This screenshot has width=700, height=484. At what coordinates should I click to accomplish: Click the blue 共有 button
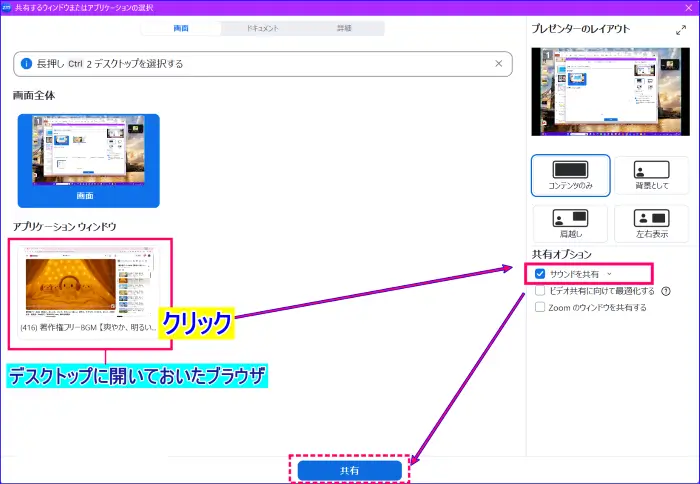pyautogui.click(x=350, y=470)
